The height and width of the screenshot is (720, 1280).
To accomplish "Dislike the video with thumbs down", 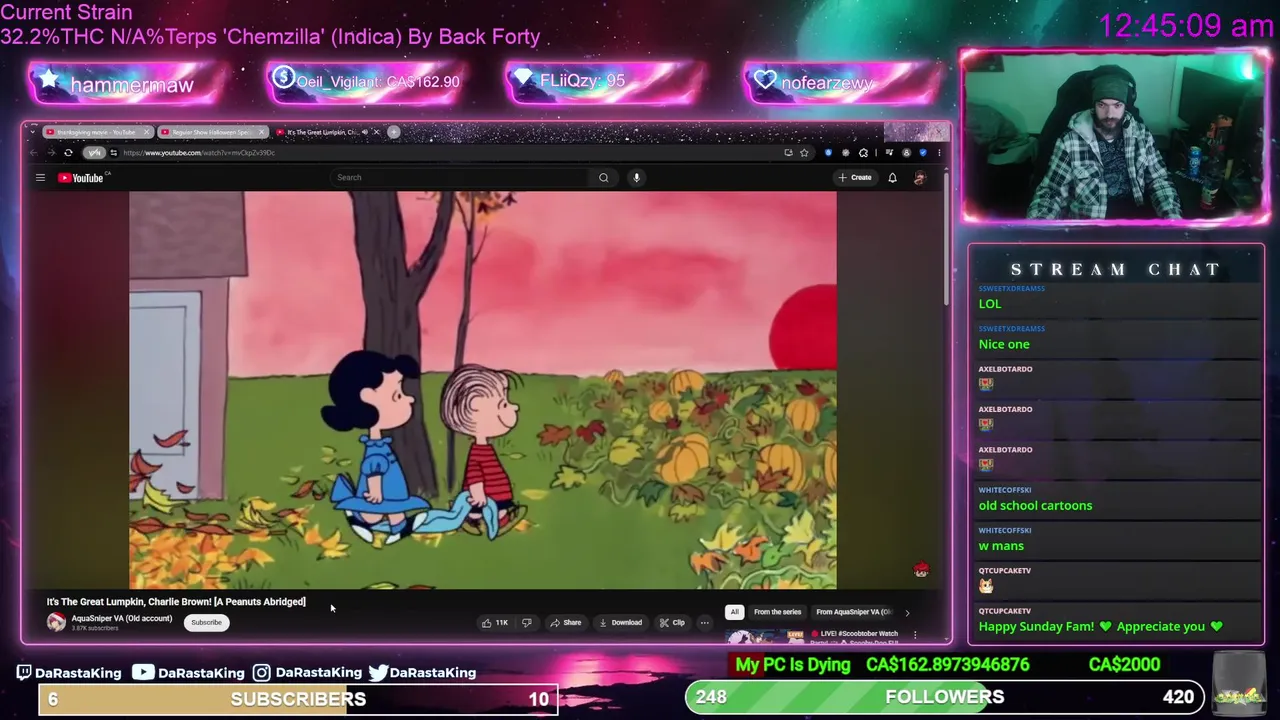I will 527,623.
